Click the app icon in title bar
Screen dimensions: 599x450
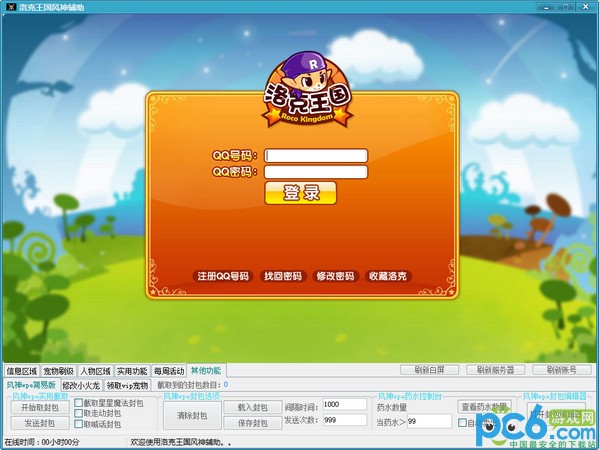(x=11, y=6)
